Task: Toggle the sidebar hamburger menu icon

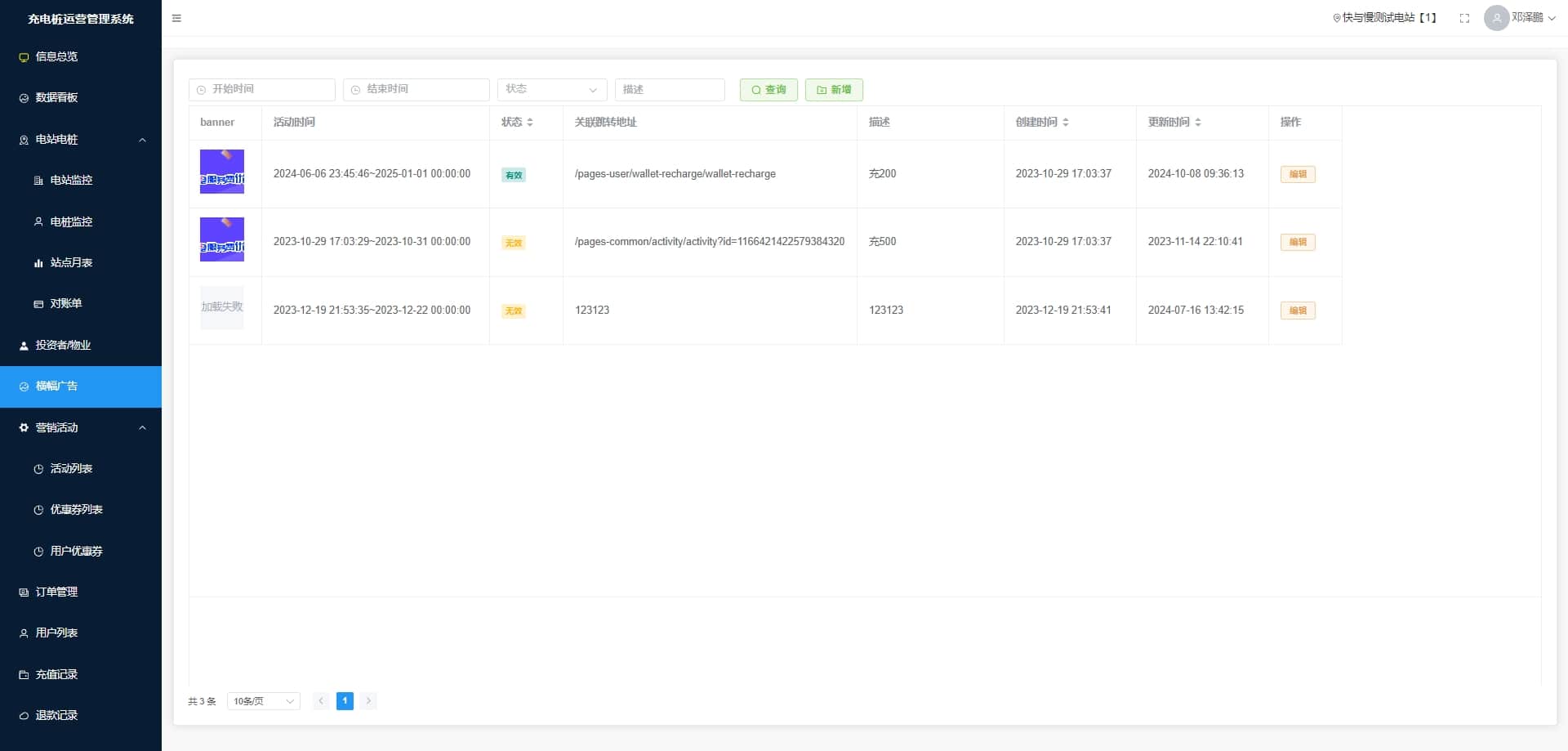Action: [x=176, y=18]
